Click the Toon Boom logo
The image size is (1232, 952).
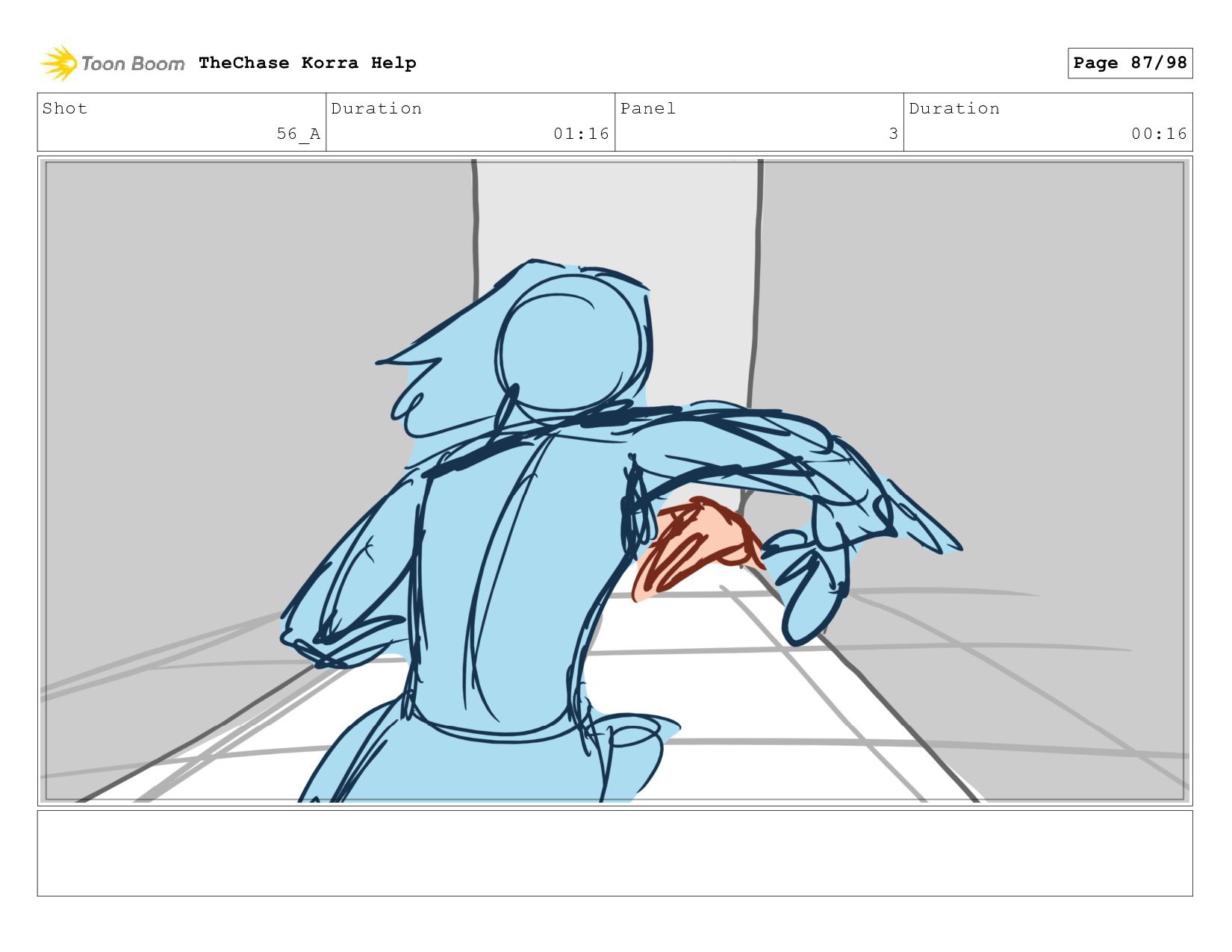[x=112, y=63]
